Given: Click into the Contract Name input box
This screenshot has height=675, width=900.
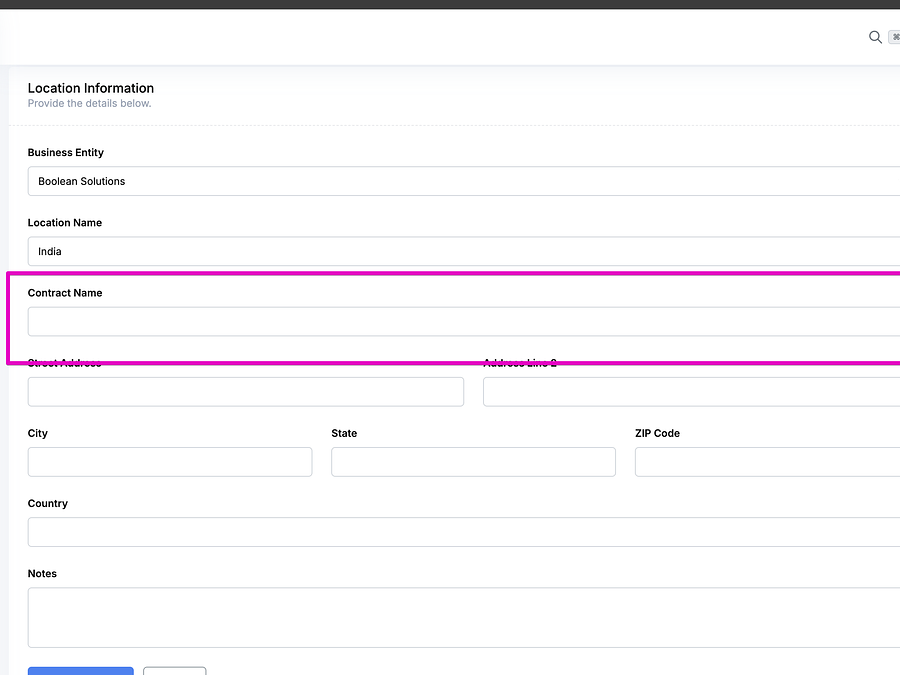Looking at the screenshot, I should [464, 321].
